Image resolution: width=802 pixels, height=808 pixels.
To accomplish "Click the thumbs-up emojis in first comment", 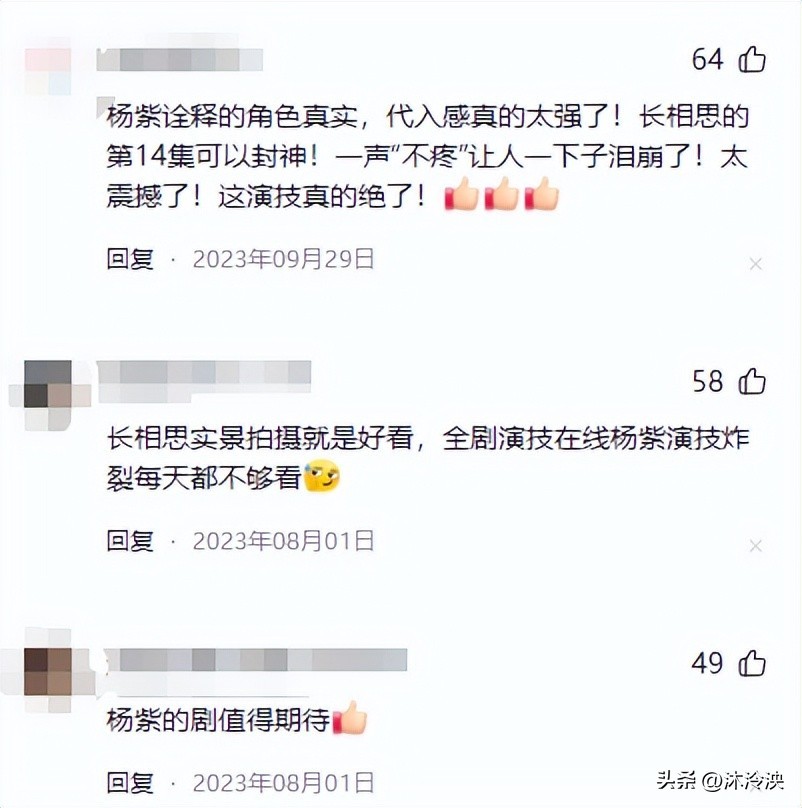I will [x=502, y=194].
